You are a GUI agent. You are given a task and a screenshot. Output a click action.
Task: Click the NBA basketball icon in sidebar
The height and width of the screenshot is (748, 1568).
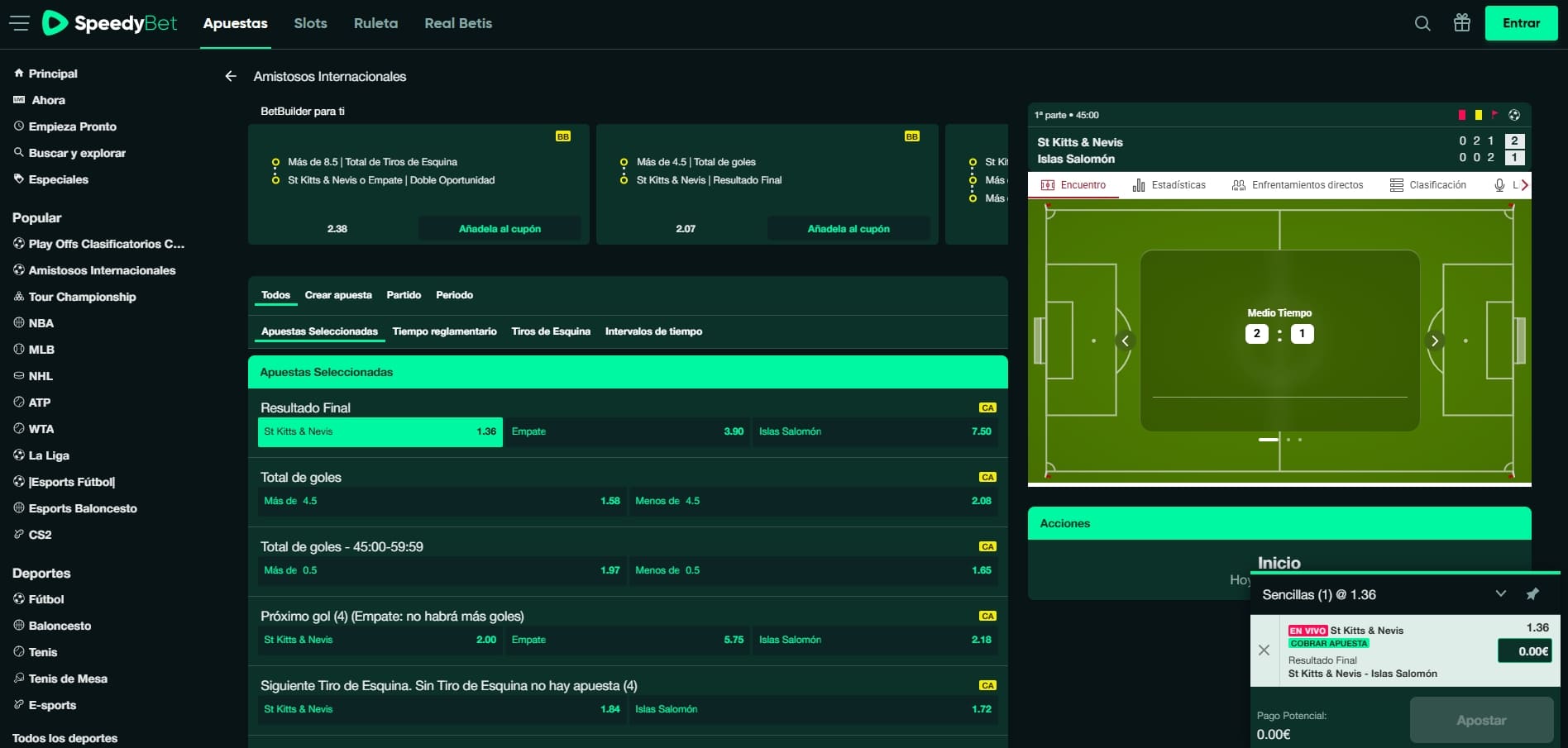coord(17,323)
